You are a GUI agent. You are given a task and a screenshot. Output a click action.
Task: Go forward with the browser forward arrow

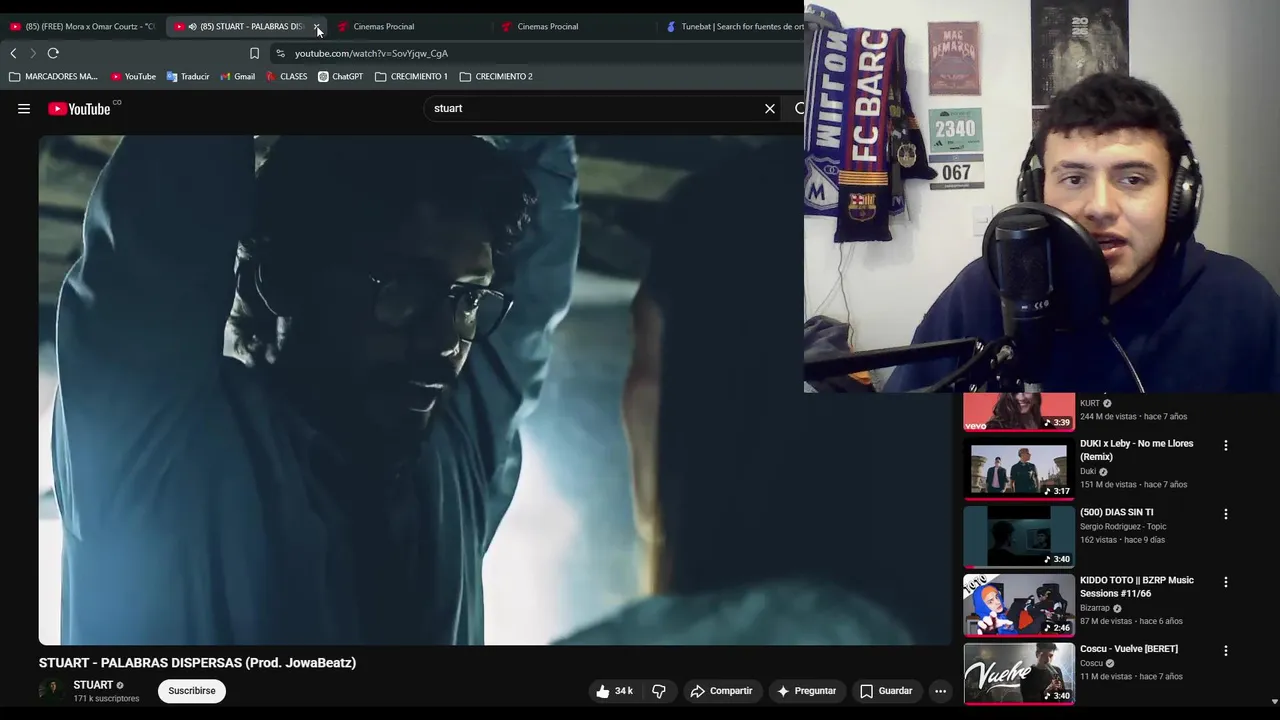pos(33,53)
